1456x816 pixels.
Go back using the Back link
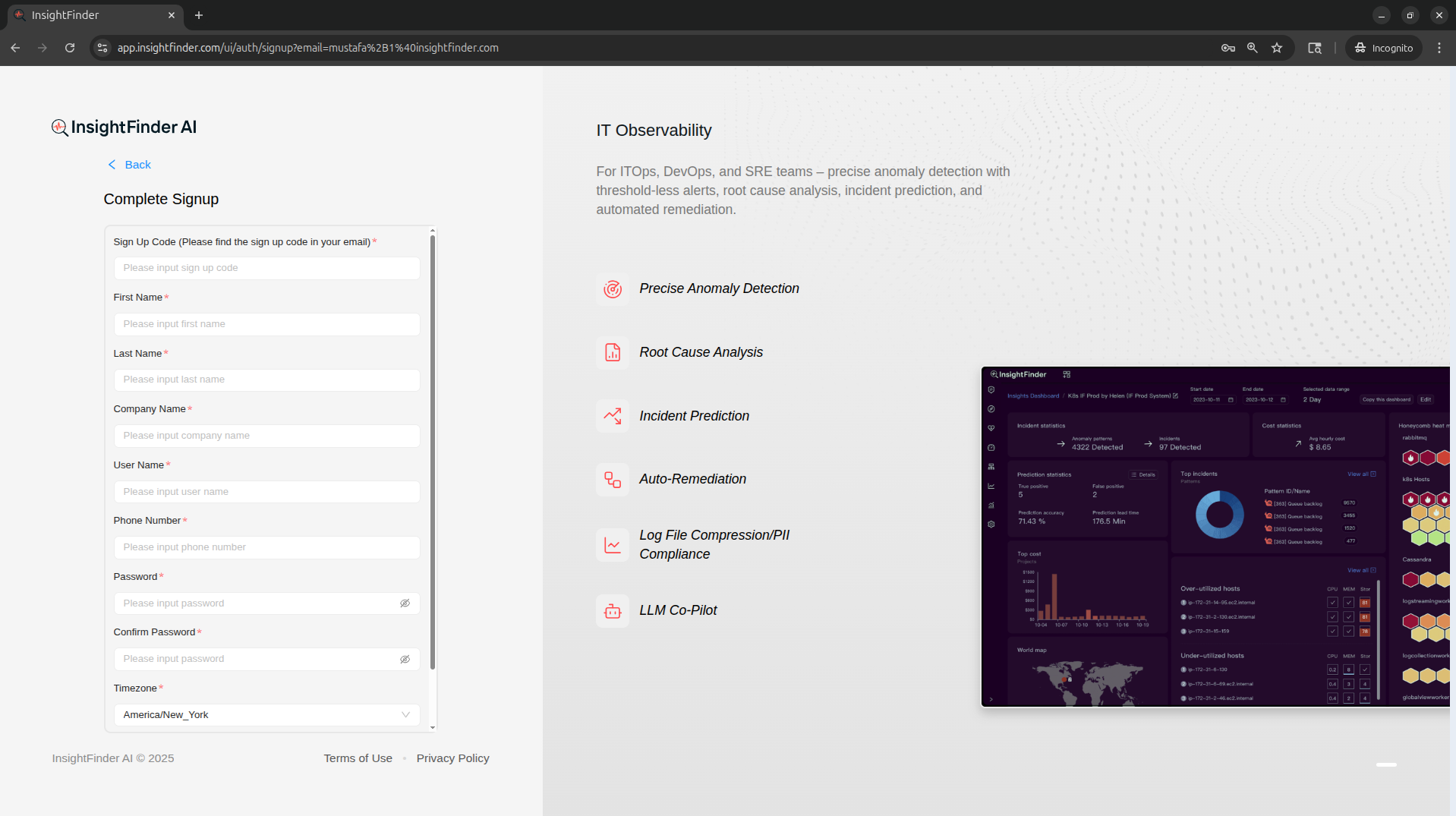[x=130, y=165]
